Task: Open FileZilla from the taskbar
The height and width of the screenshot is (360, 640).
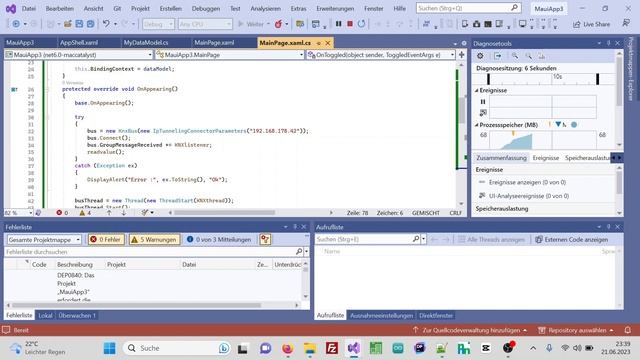Action: pyautogui.click(x=332, y=348)
